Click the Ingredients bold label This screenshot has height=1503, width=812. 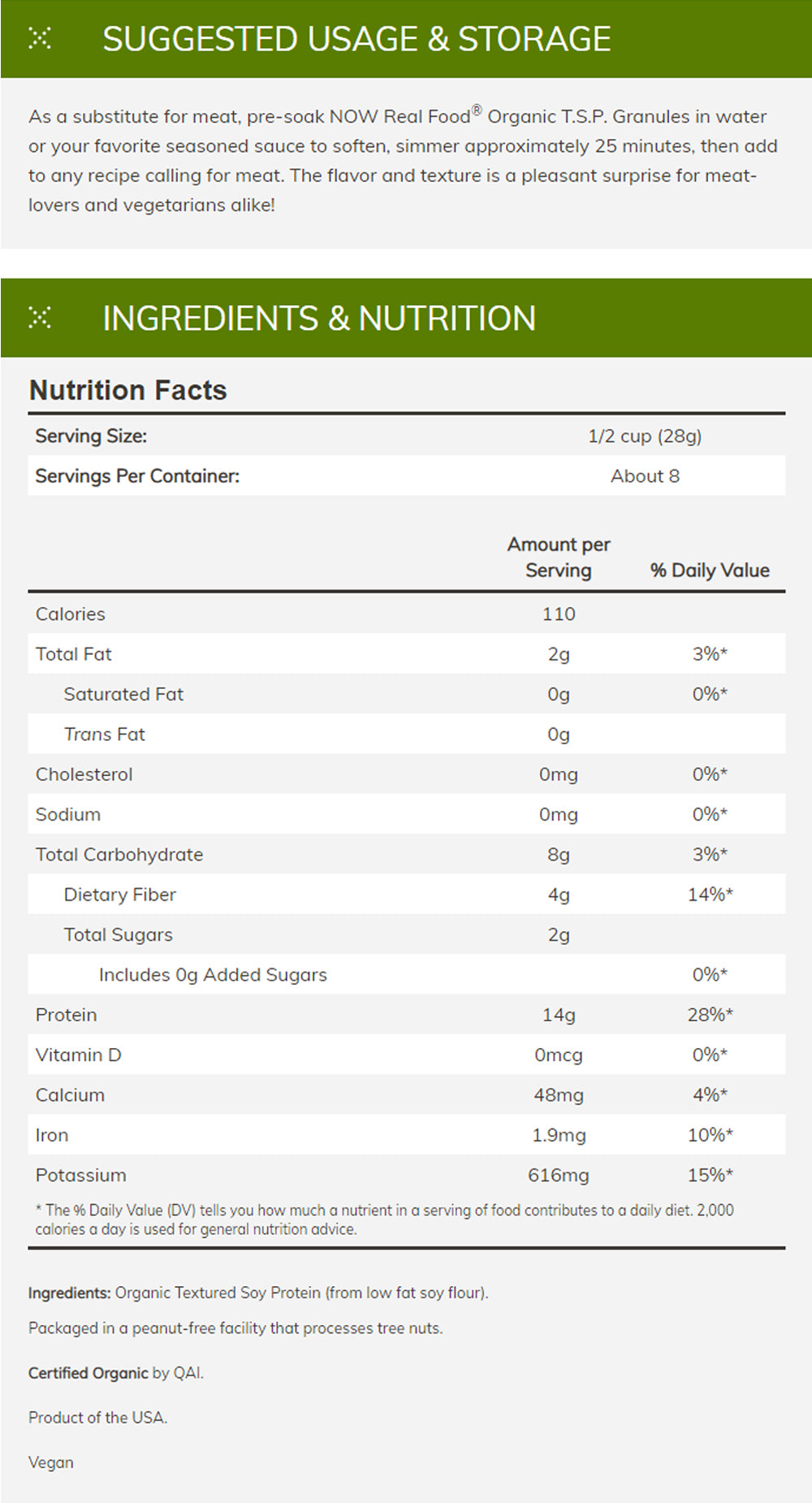click(x=69, y=1293)
